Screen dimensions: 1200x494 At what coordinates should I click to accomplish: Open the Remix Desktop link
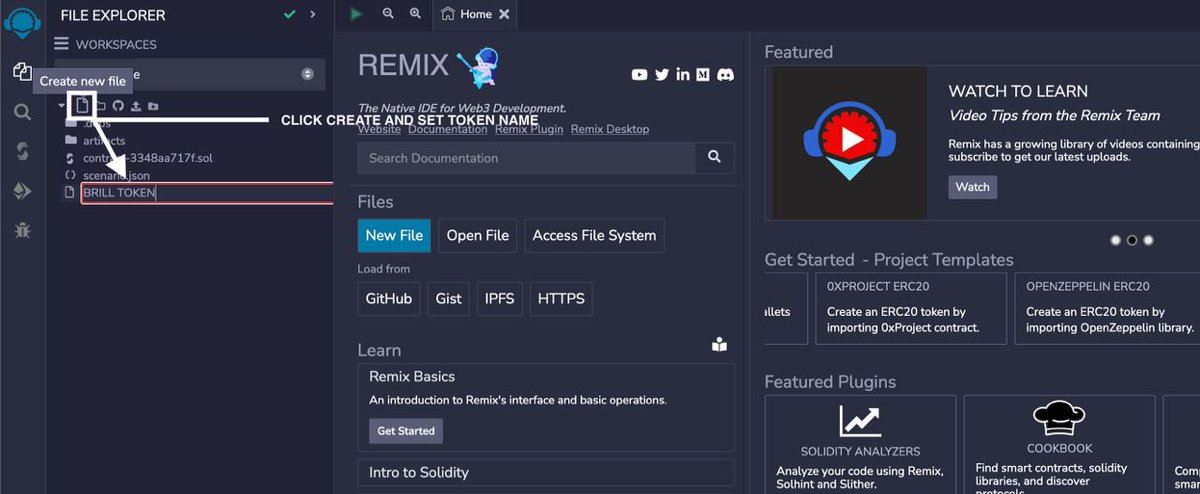[610, 129]
